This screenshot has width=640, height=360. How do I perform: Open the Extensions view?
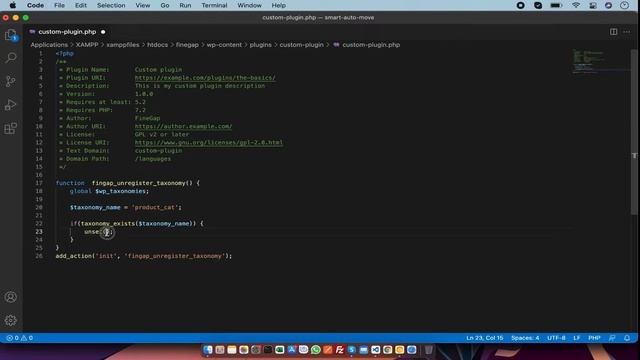coord(11,129)
